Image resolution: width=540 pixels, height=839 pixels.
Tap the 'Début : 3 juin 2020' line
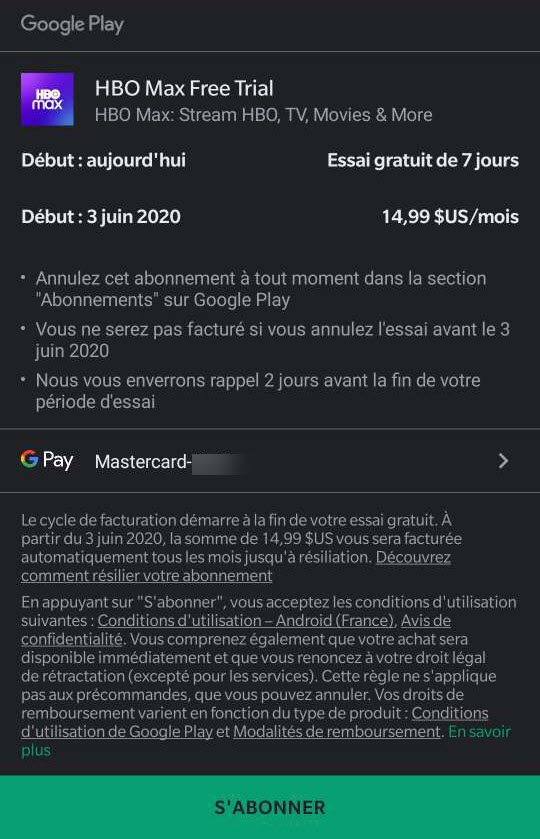pyautogui.click(x=101, y=217)
